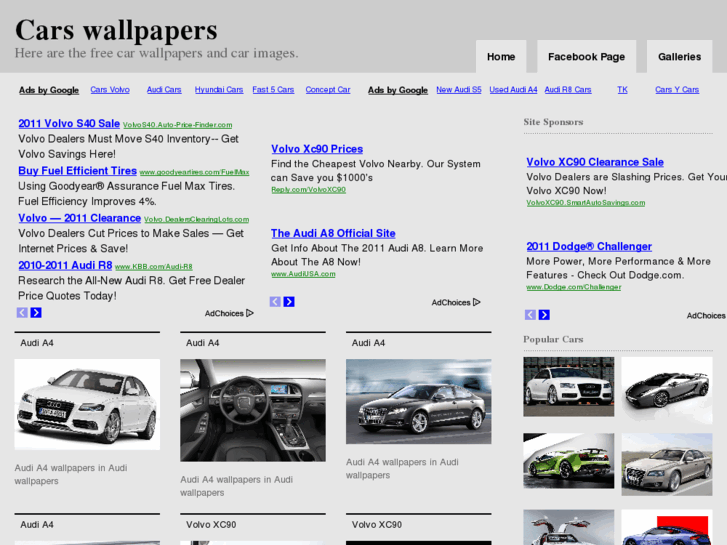This screenshot has width=727, height=545.
Task: Click the Audi A4 title above gray car
Action: coord(368,343)
